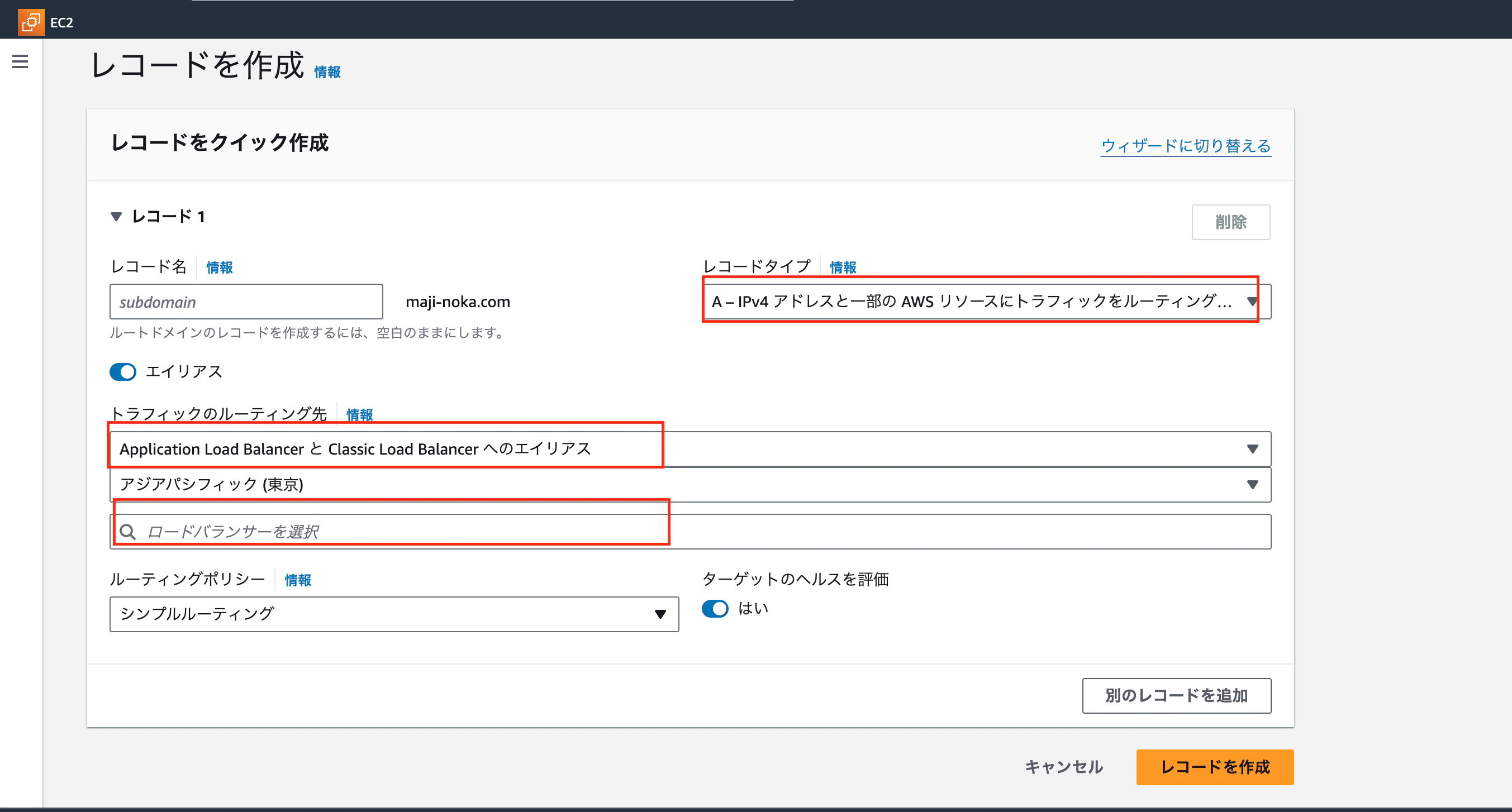The height and width of the screenshot is (812, 1512).
Task: Focus the ロードバランサーを選択 search field
Action: coord(690,532)
